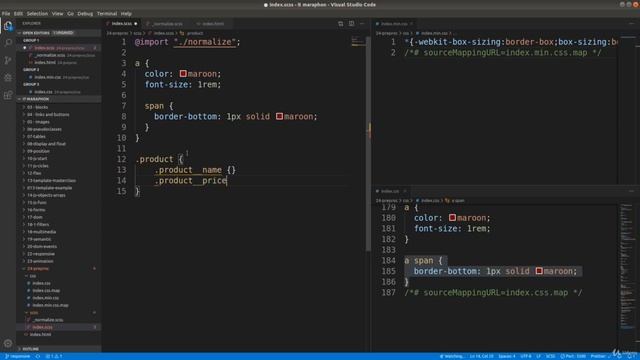640x360 pixels.
Task: Open the Debug view in activity bar
Action: point(8,78)
